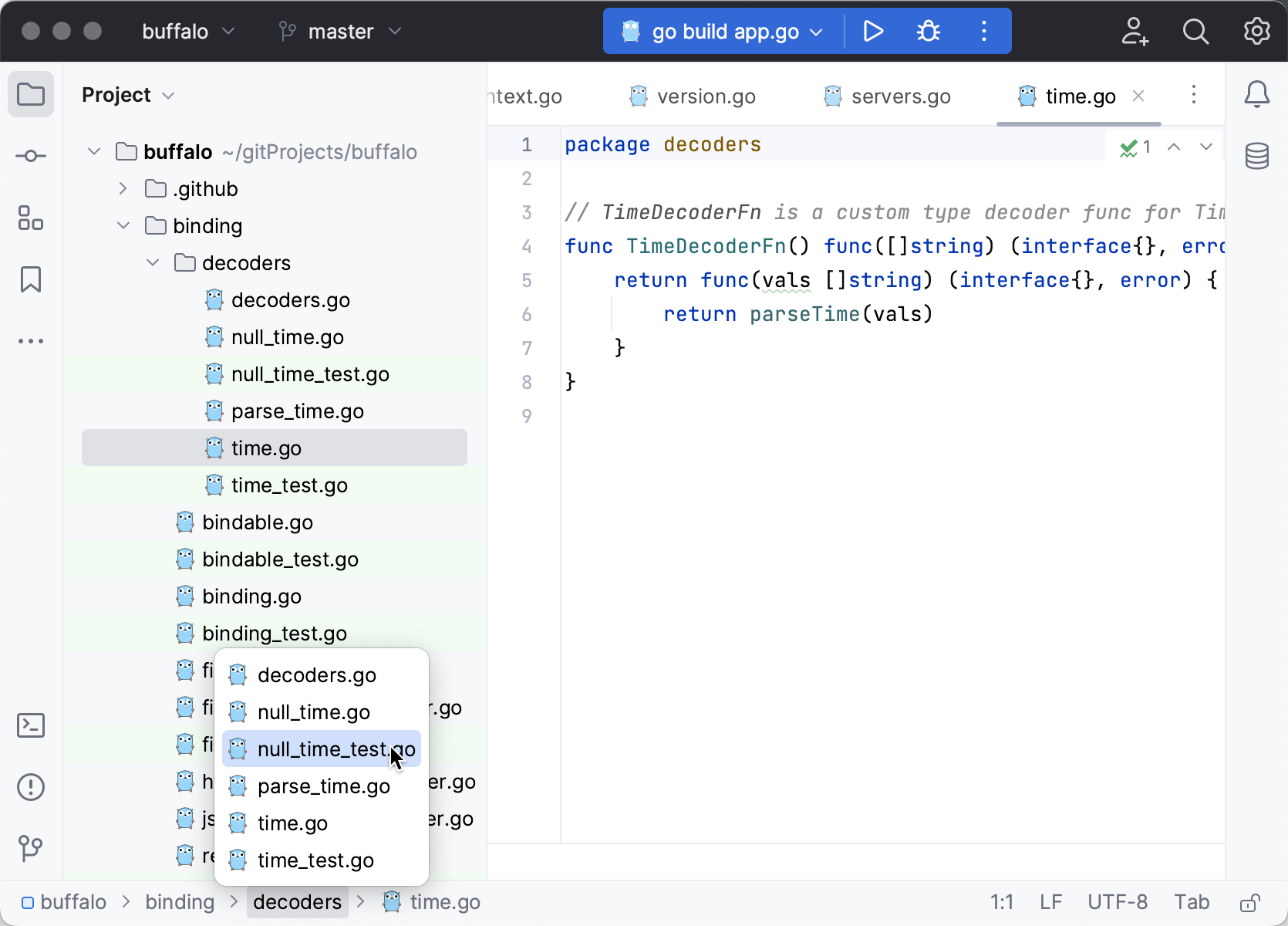Open null_time.go in project tree
The image size is (1288, 926).
(275, 336)
